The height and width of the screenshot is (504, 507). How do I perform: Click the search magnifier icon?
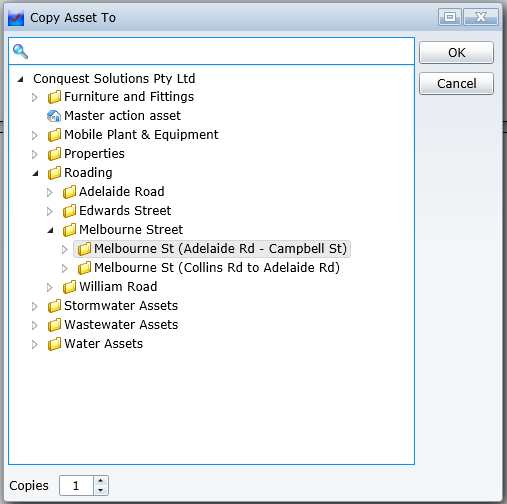coord(20,51)
